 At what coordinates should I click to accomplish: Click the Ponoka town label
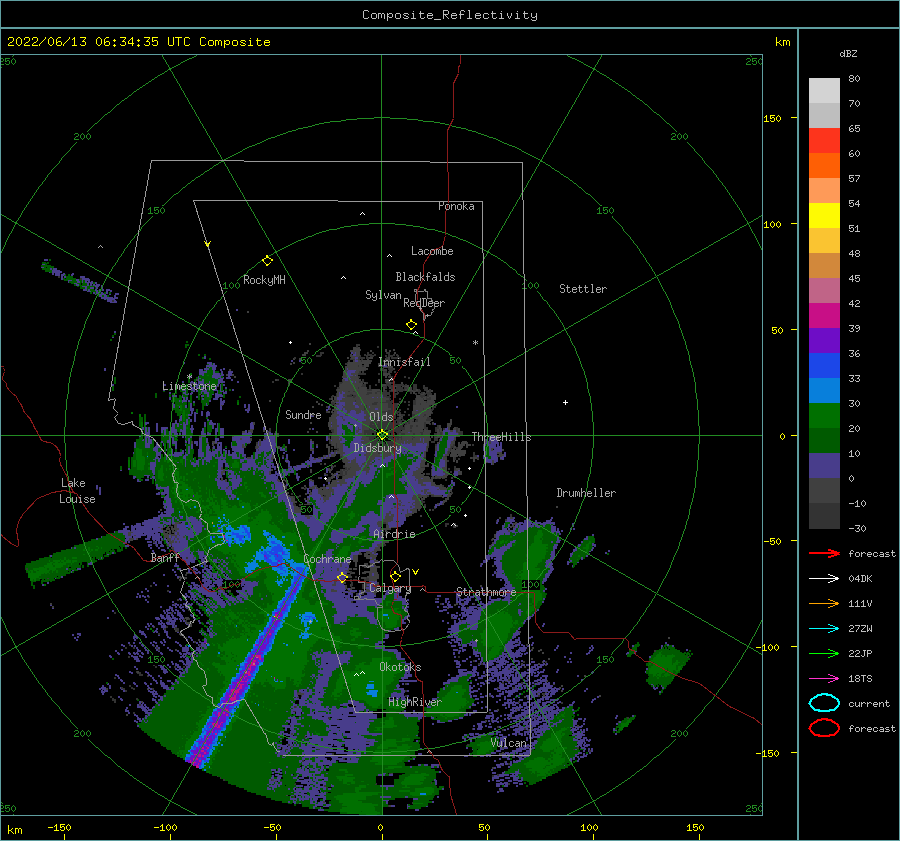[456, 206]
